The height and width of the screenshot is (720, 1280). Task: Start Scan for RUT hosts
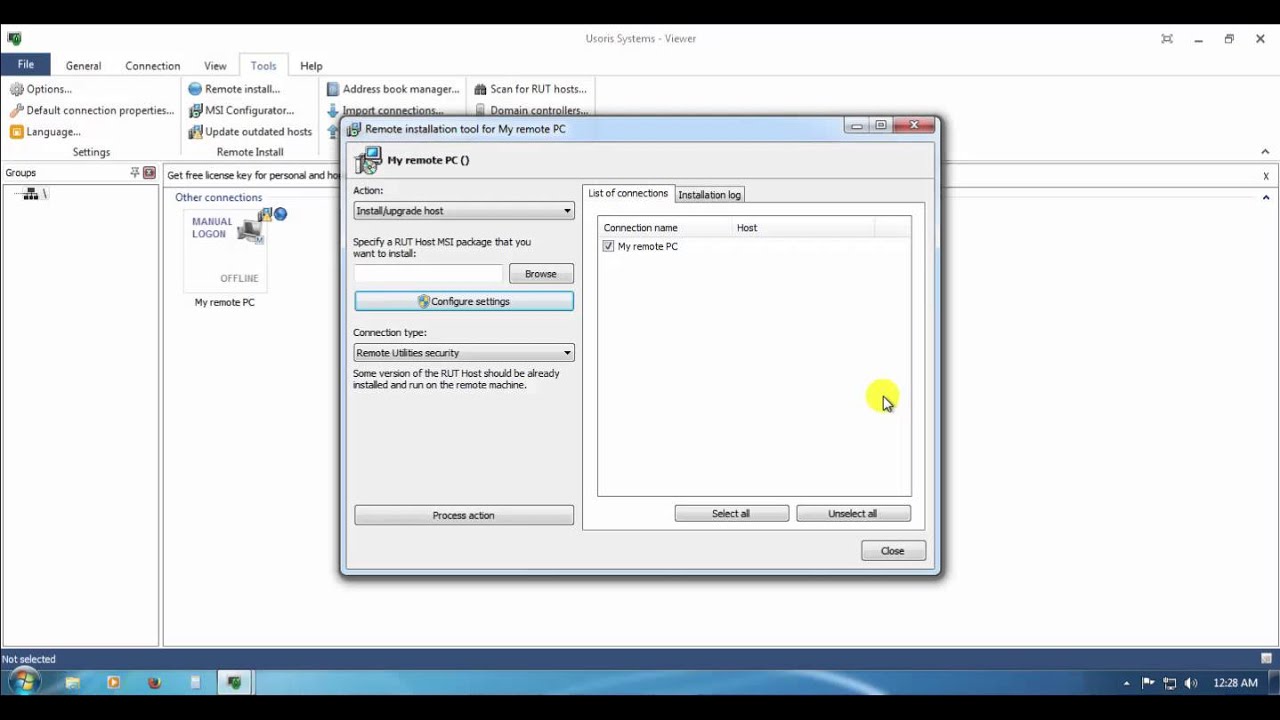click(530, 89)
